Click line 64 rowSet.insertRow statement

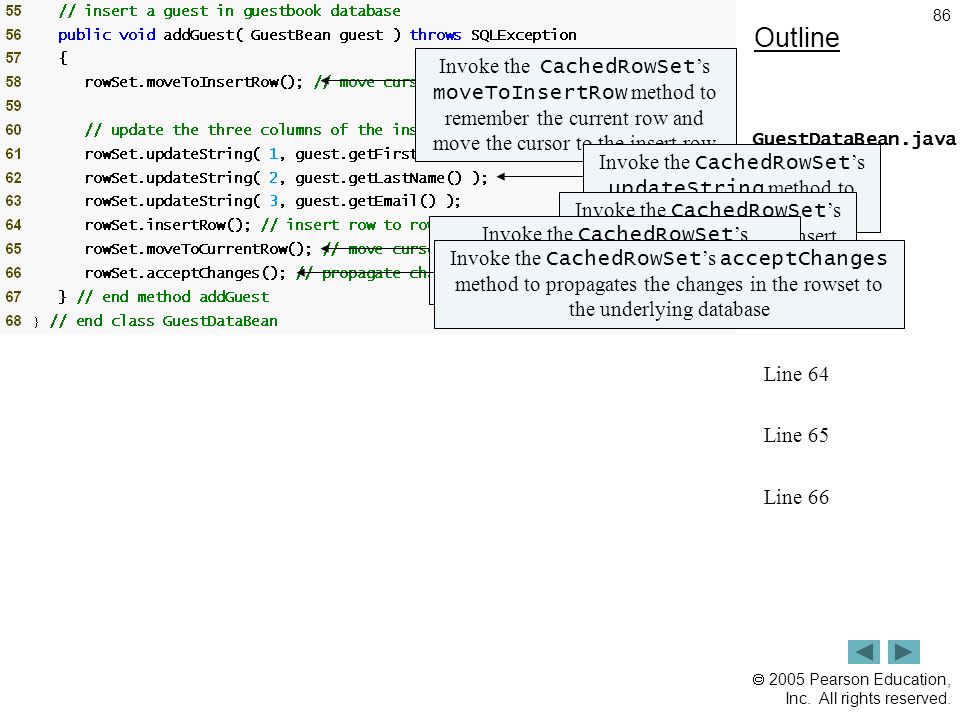168,225
